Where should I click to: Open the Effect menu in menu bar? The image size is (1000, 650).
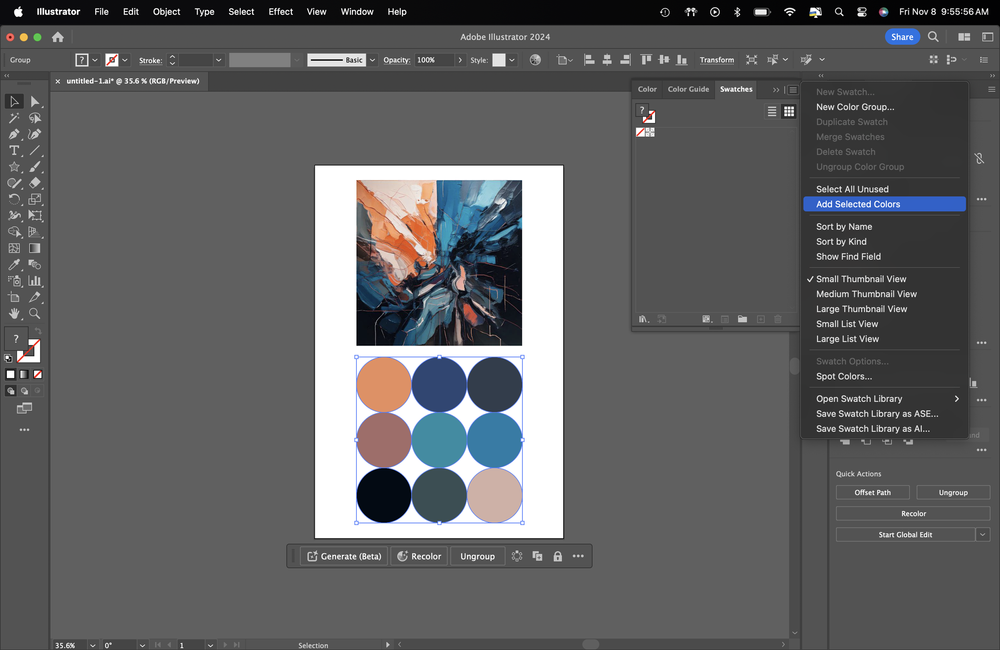pos(281,12)
